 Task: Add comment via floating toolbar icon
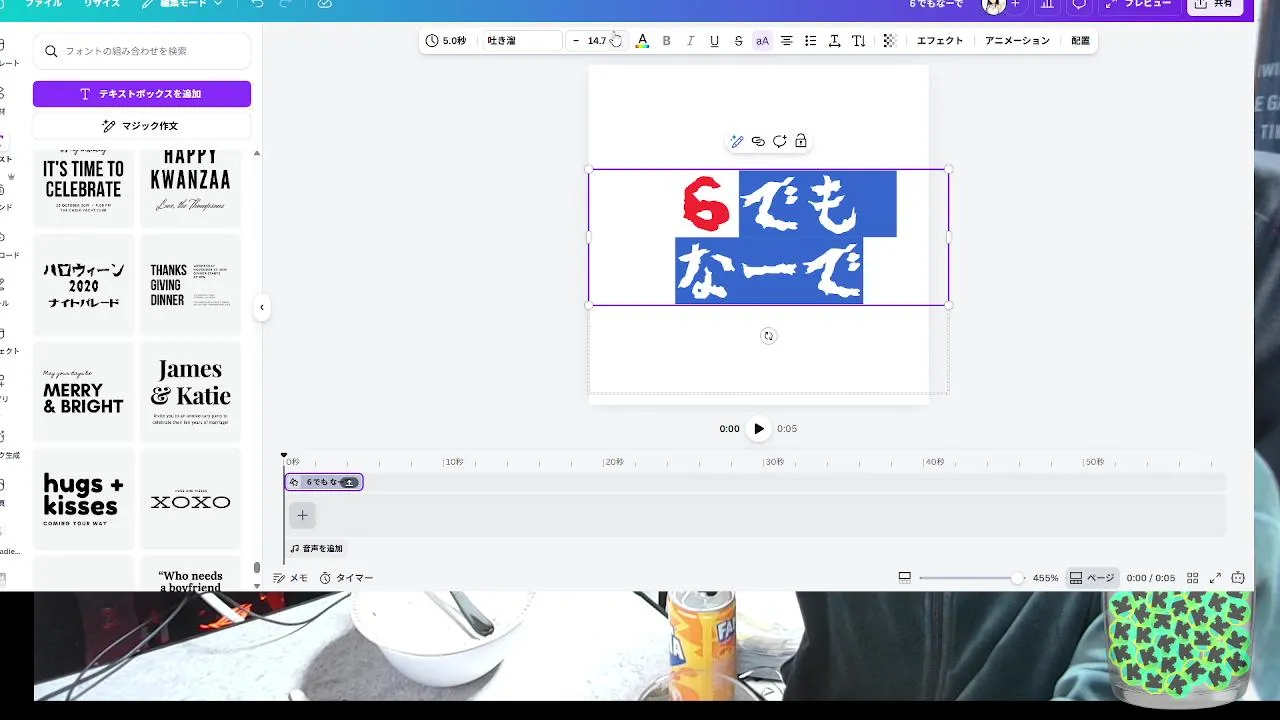tap(779, 141)
